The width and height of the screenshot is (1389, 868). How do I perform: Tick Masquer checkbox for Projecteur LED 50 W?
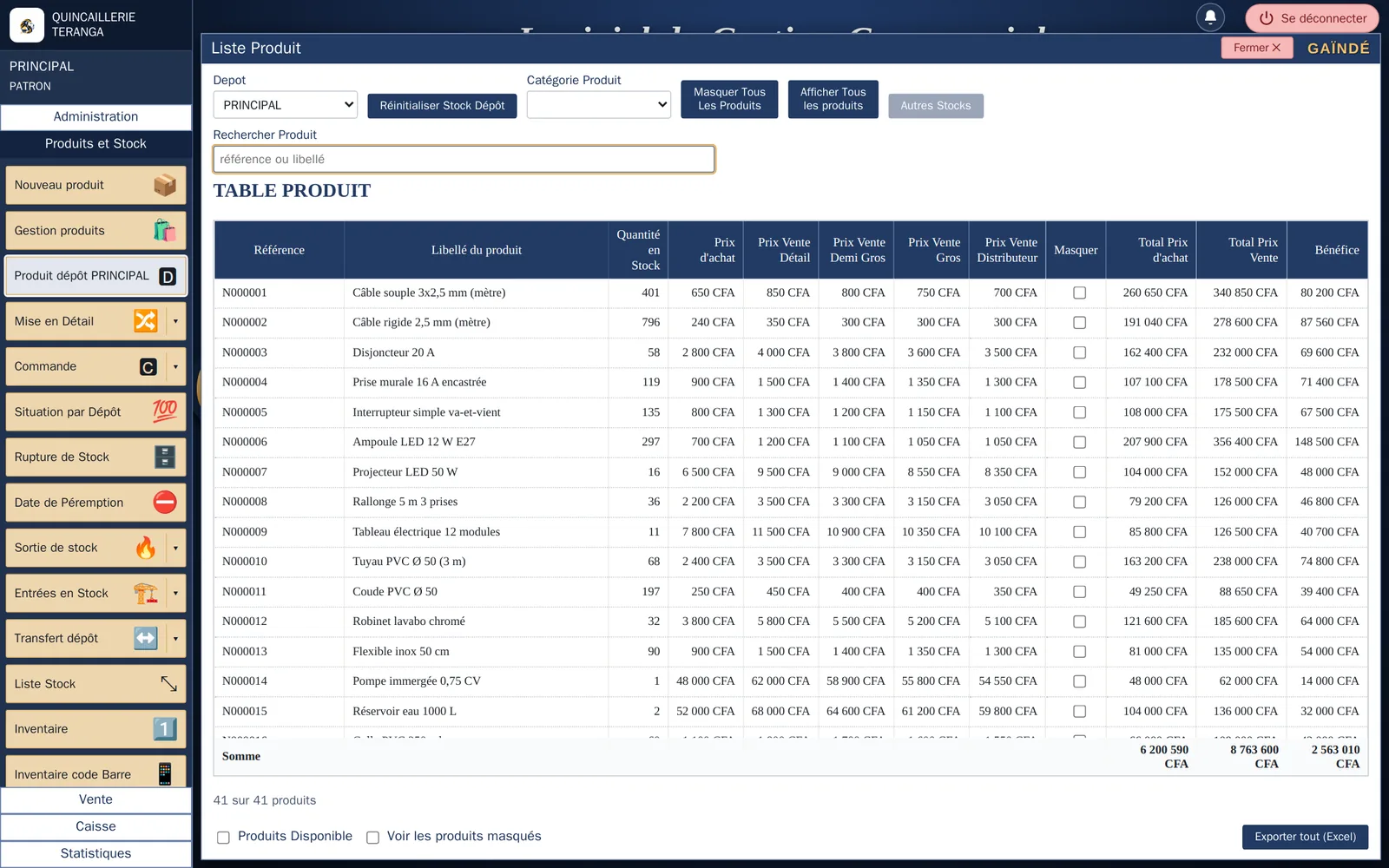click(x=1079, y=472)
